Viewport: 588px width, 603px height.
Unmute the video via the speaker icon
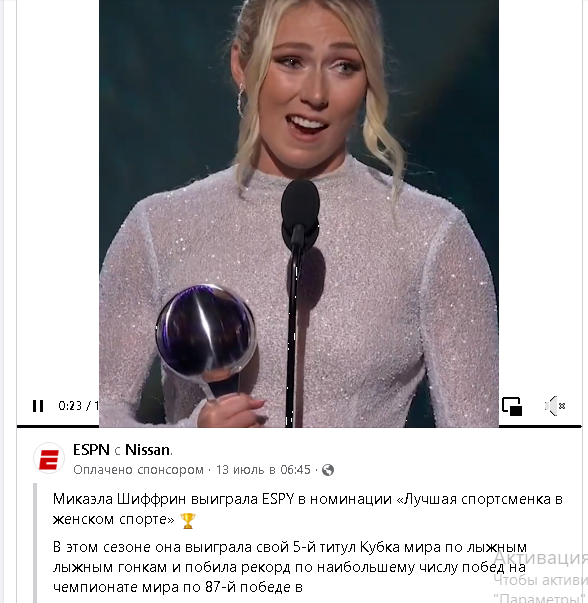pos(555,406)
